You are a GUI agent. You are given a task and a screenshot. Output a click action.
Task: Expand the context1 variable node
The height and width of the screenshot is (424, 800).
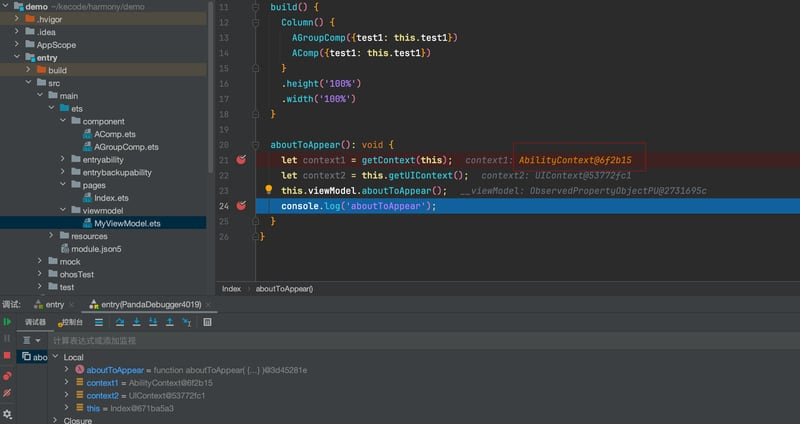(x=66, y=382)
